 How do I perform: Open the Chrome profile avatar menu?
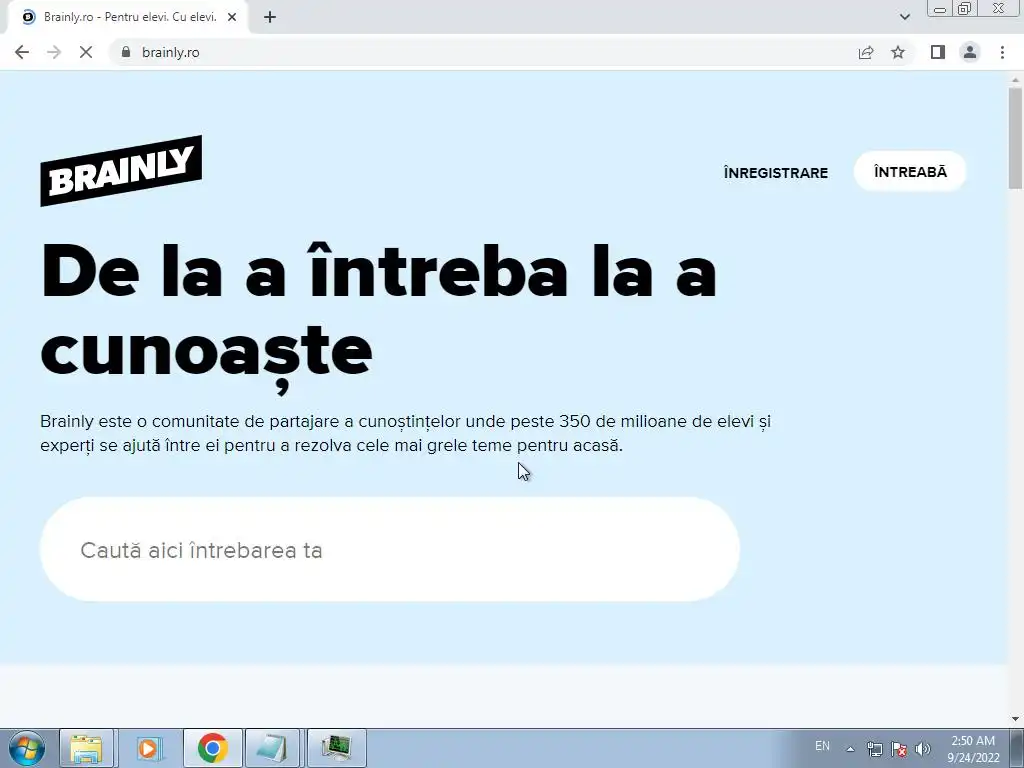point(970,52)
